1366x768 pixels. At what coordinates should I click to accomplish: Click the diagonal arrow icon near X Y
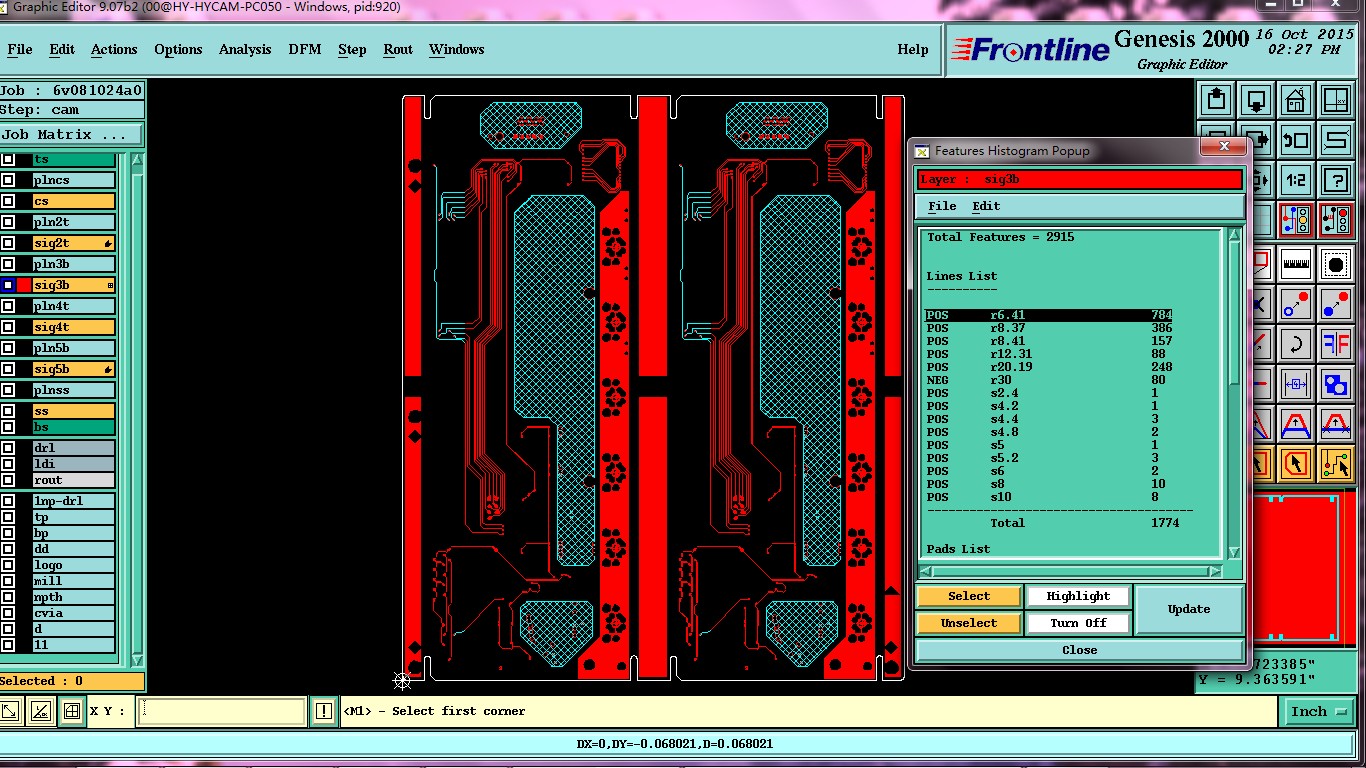(x=10, y=711)
